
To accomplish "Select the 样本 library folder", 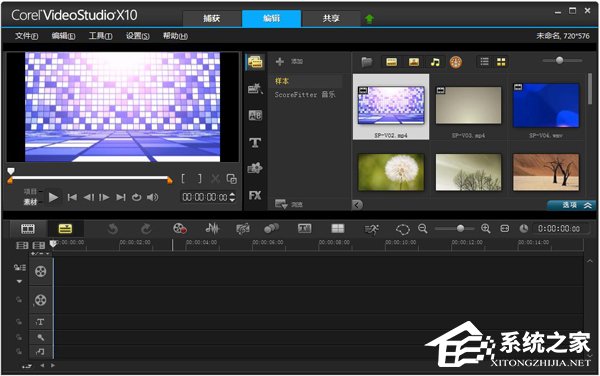I will (x=282, y=81).
